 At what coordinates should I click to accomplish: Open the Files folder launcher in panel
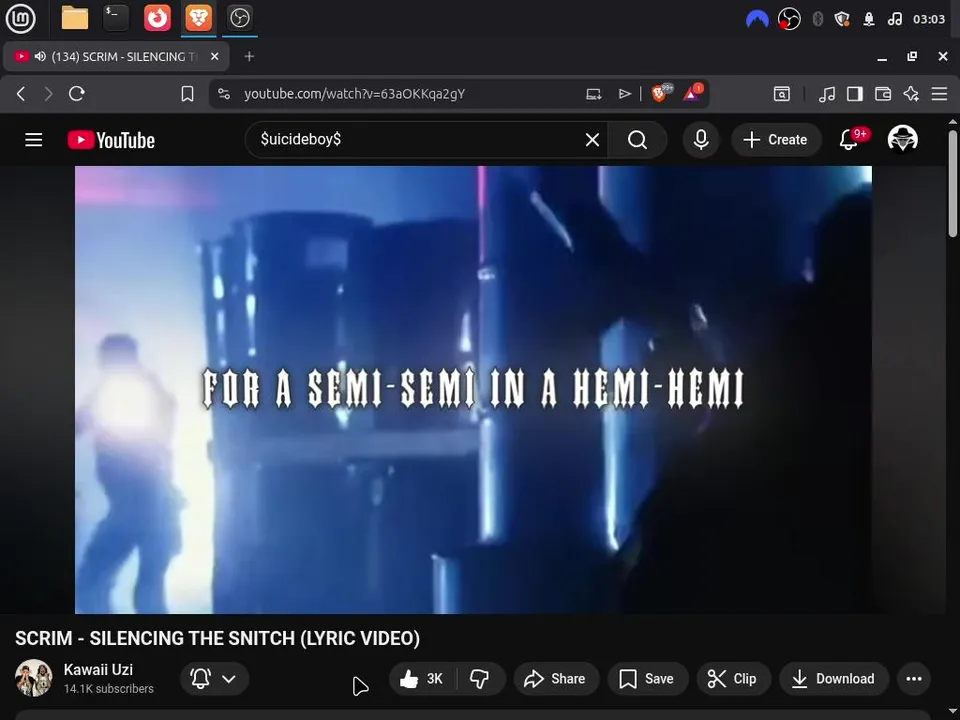tap(75, 18)
